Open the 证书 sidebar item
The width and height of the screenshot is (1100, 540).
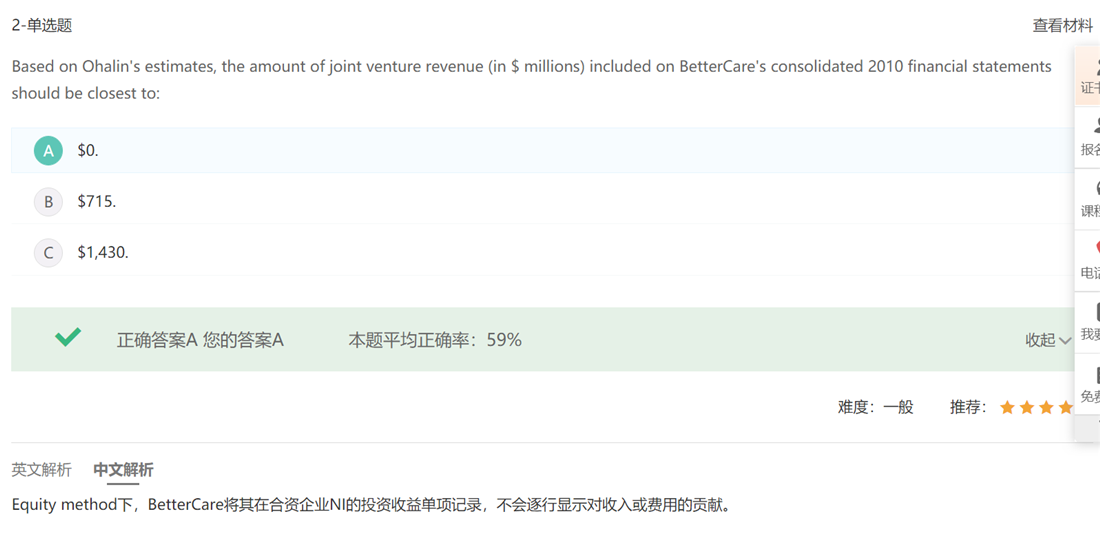click(1090, 77)
